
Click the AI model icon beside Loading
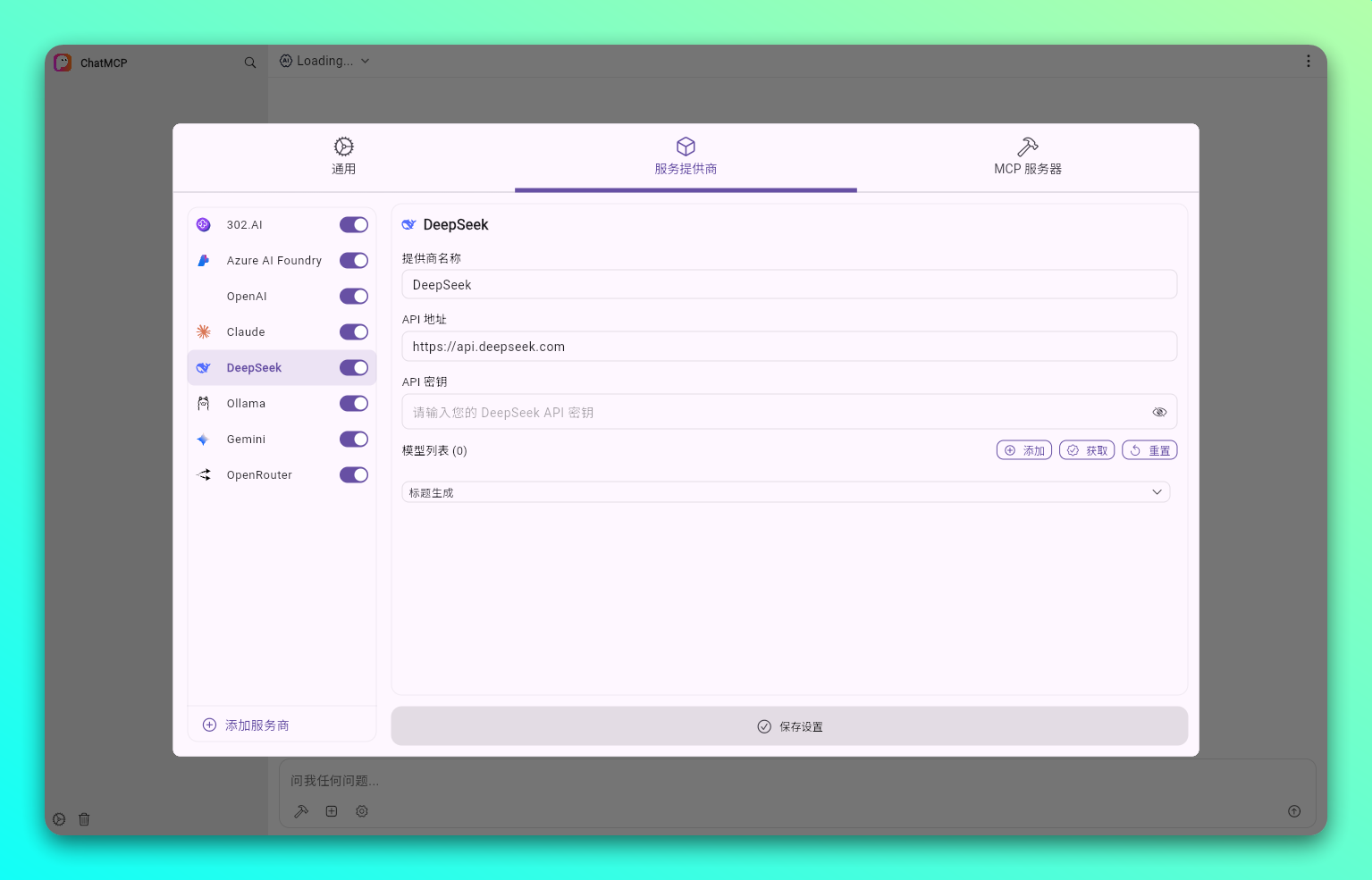tap(286, 61)
